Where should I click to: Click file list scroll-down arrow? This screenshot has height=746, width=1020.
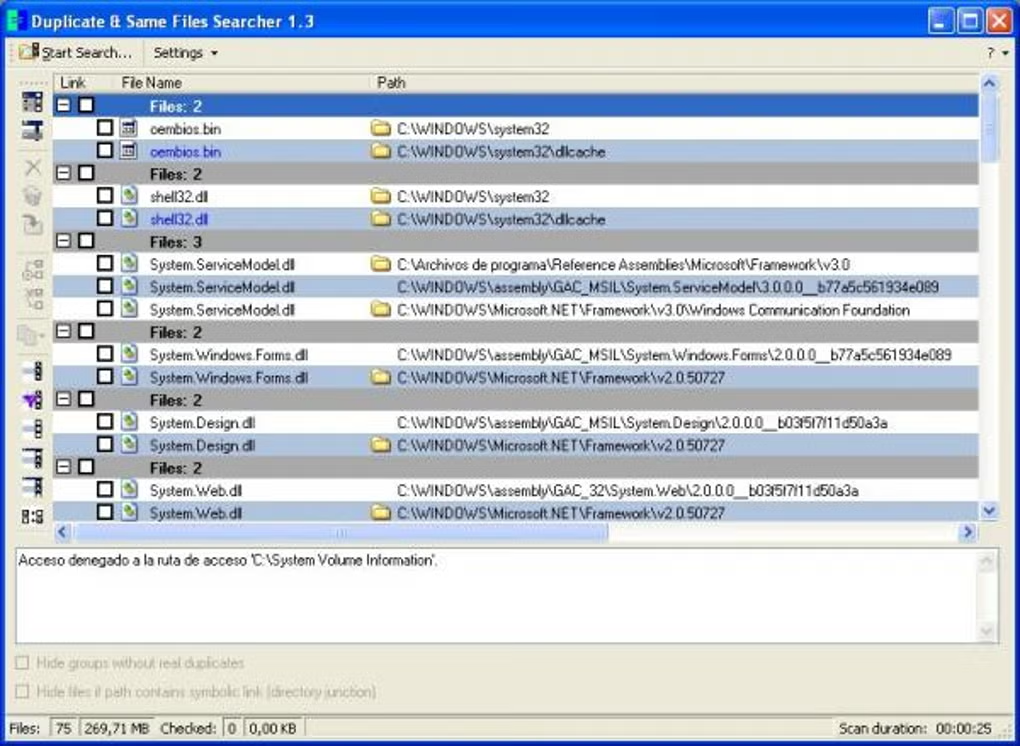coord(989,511)
